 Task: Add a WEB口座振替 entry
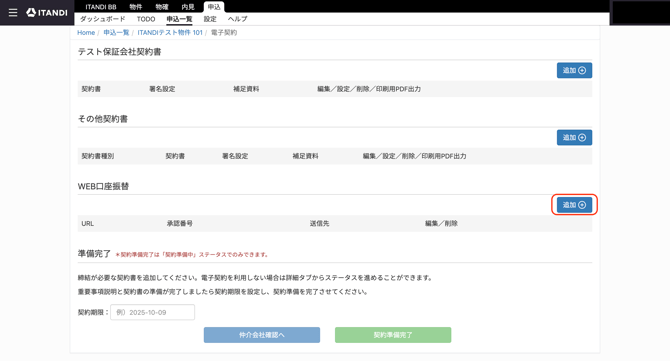(574, 205)
